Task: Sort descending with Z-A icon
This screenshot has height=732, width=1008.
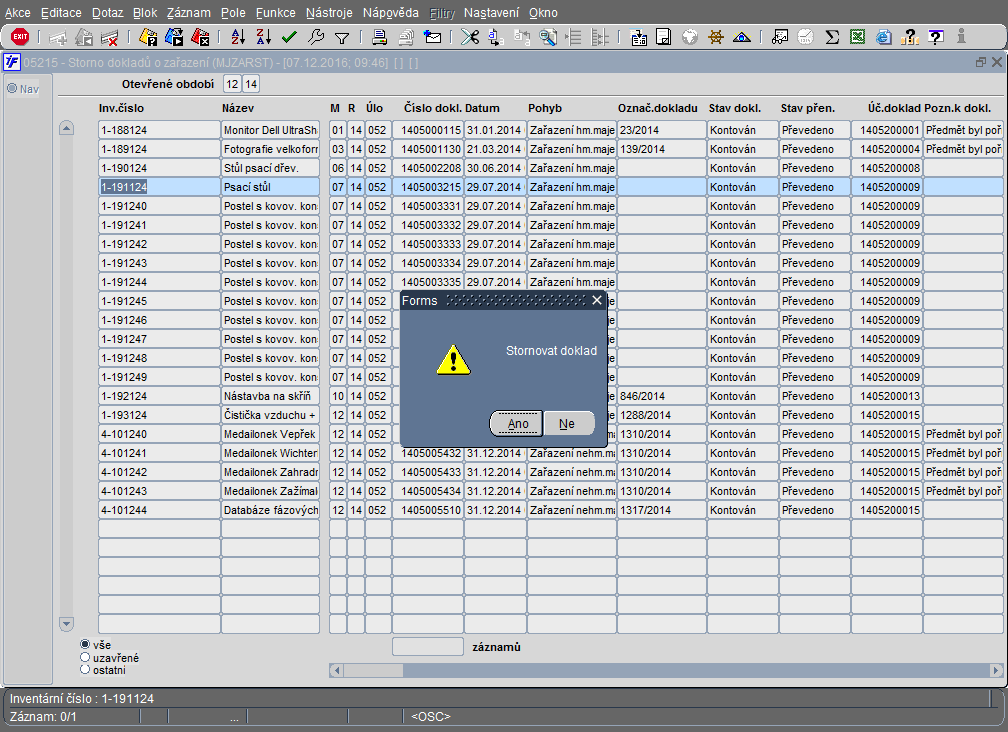Action: coord(264,37)
